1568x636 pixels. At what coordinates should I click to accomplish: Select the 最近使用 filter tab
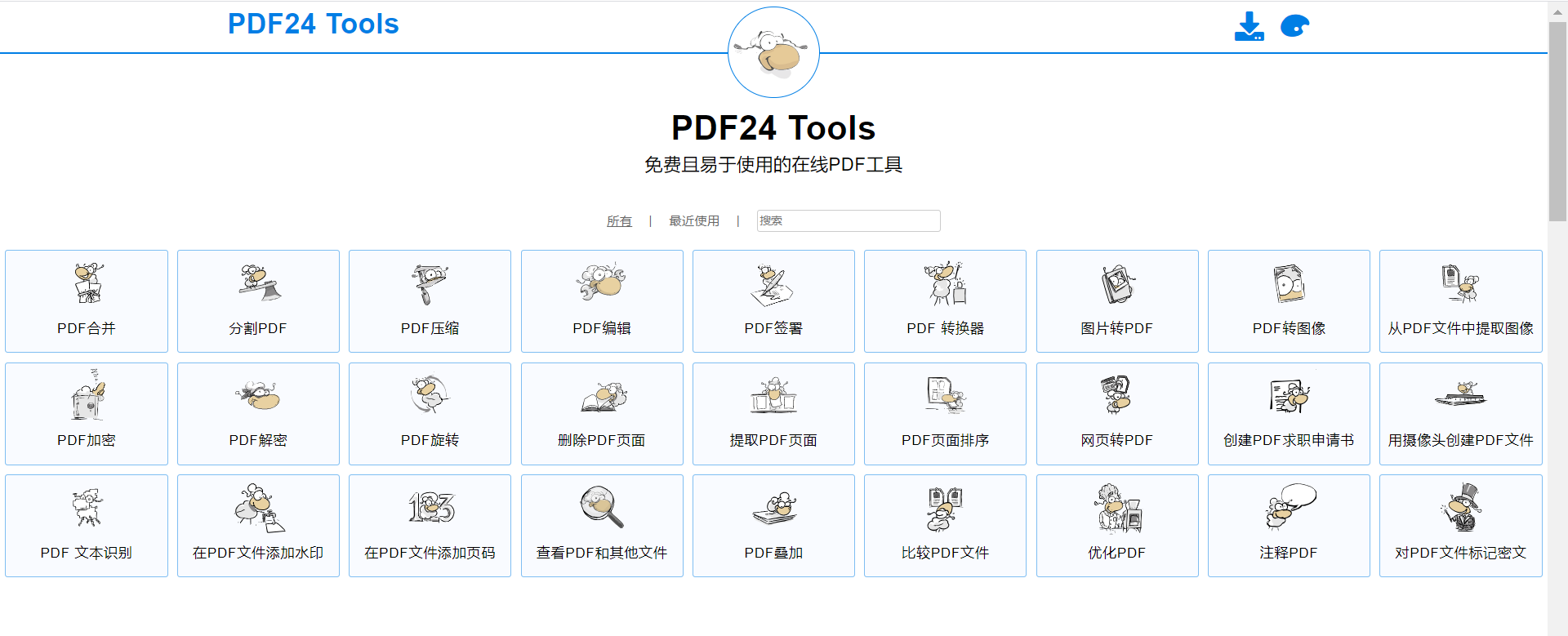(x=694, y=221)
